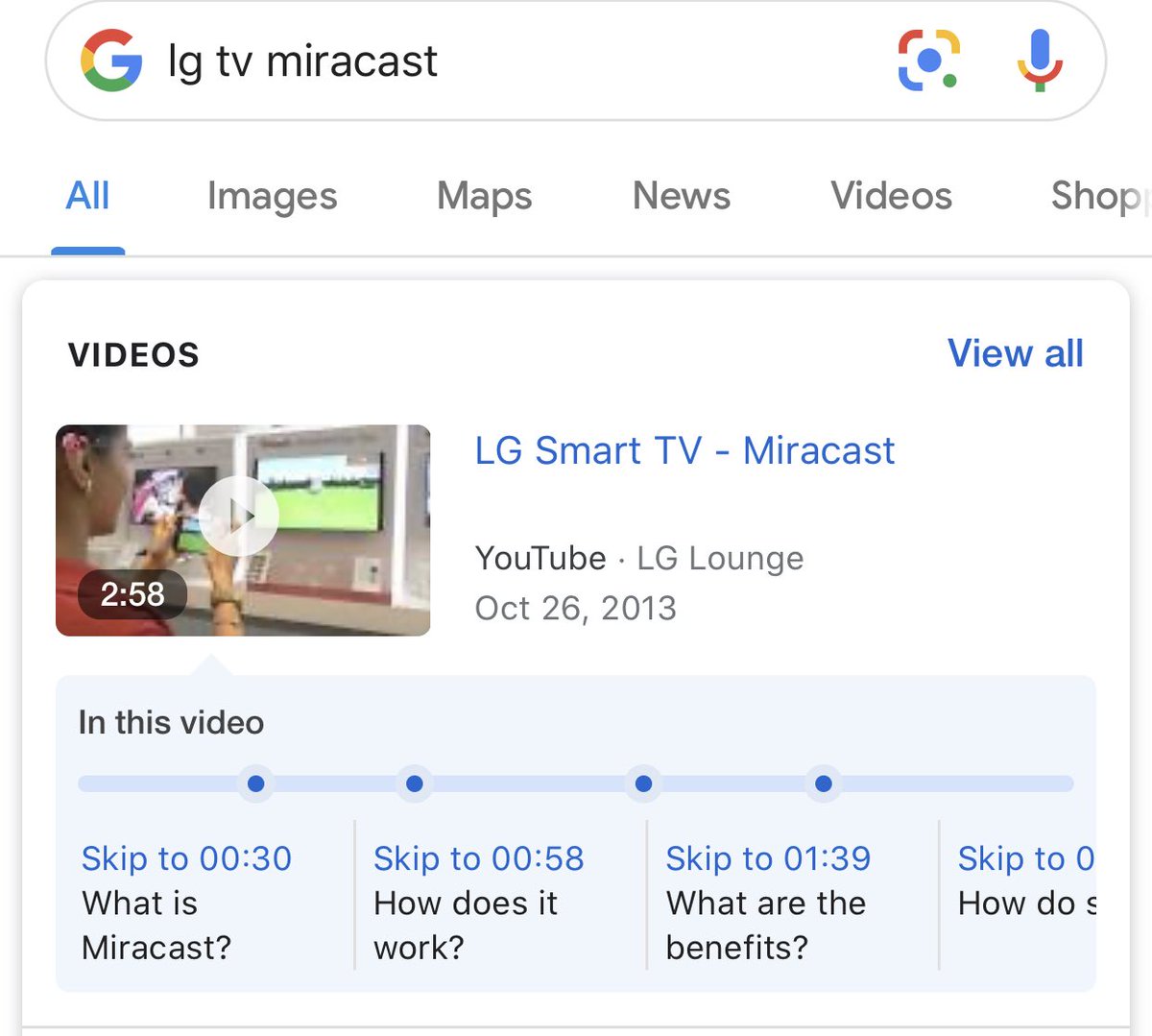Tap 'How does it work?' chapter description
Screen dimensions: 1152x1036
pos(466,926)
